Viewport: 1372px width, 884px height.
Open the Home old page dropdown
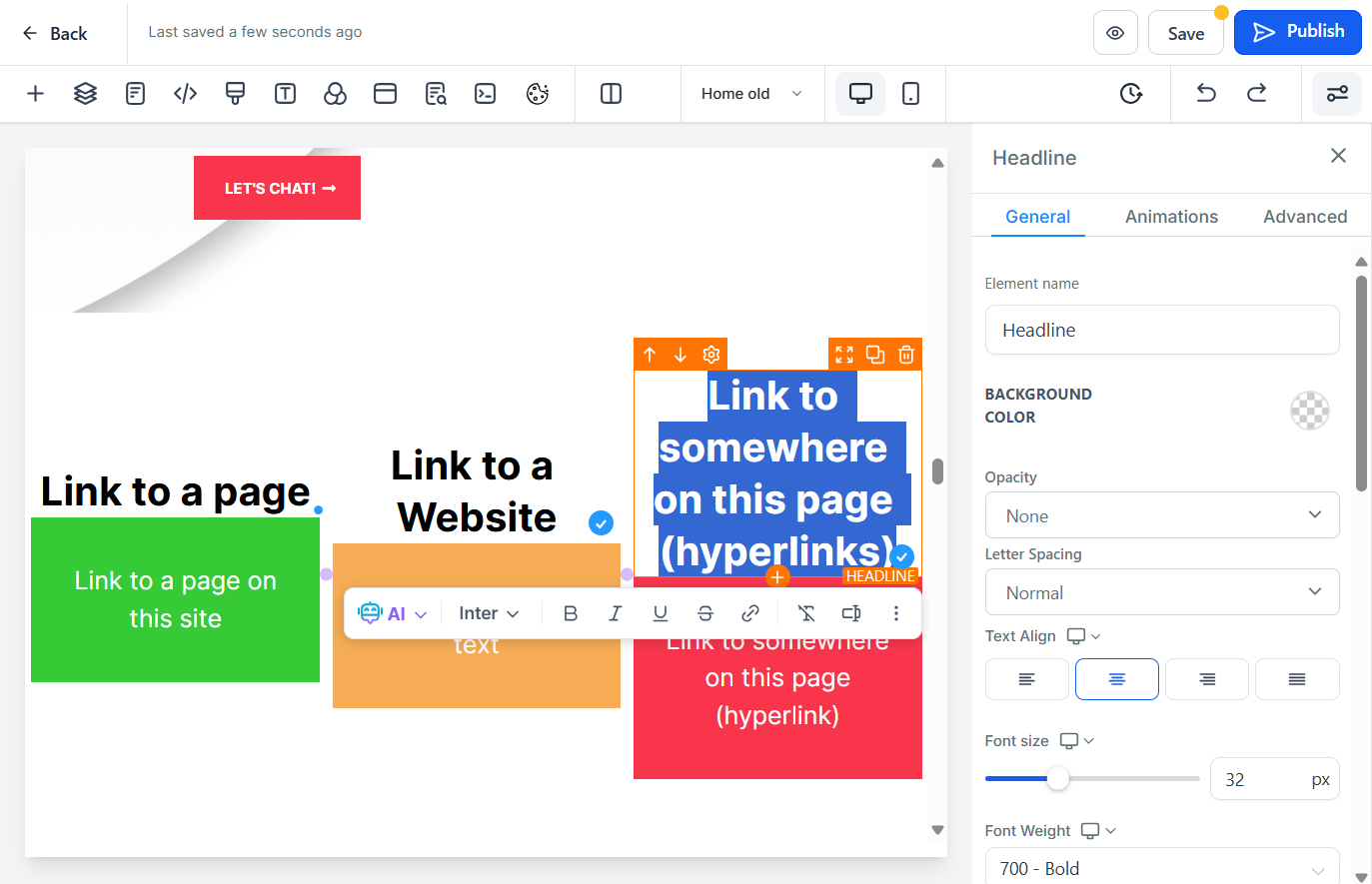click(x=752, y=94)
